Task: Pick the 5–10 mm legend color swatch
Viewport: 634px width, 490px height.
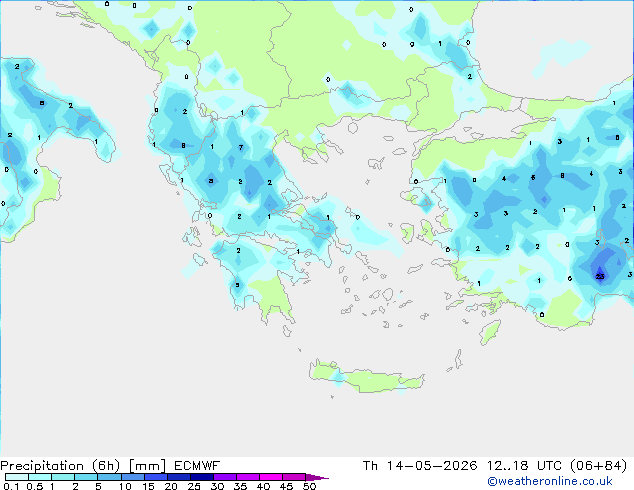Action: coord(109,477)
